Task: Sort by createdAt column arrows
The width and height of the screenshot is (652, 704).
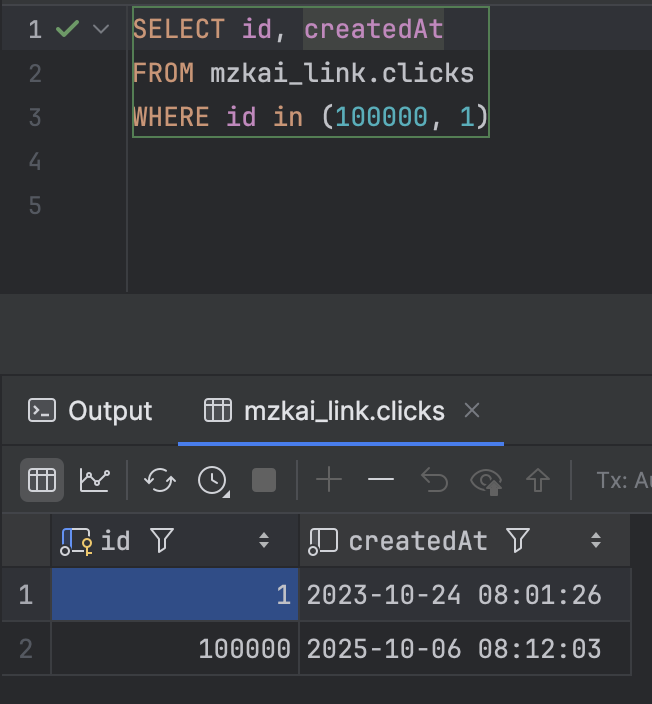Action: pyautogui.click(x=596, y=541)
